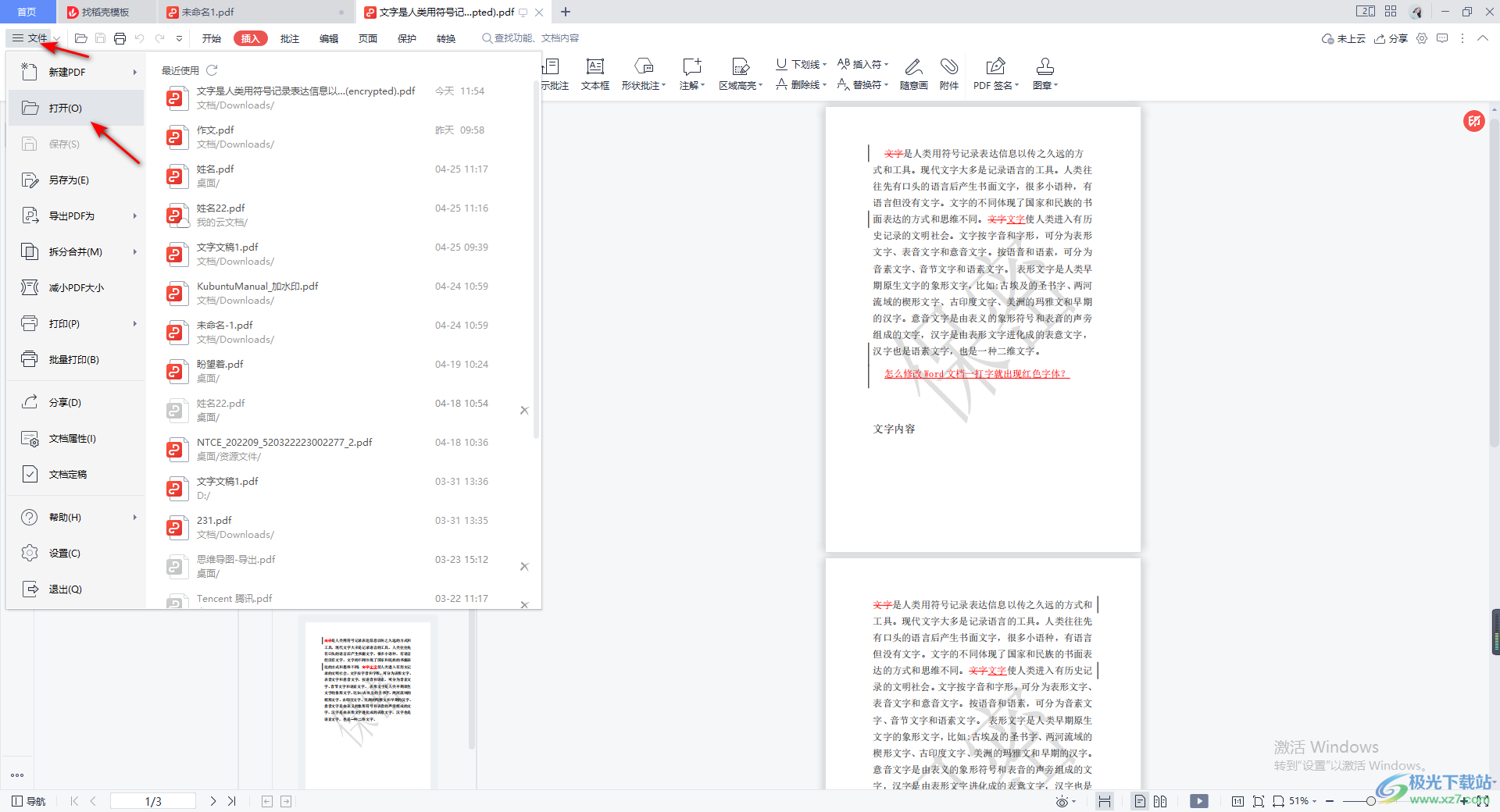Viewport: 1500px width, 812px height.
Task: Switch to two-page view
Action: (x=1160, y=801)
